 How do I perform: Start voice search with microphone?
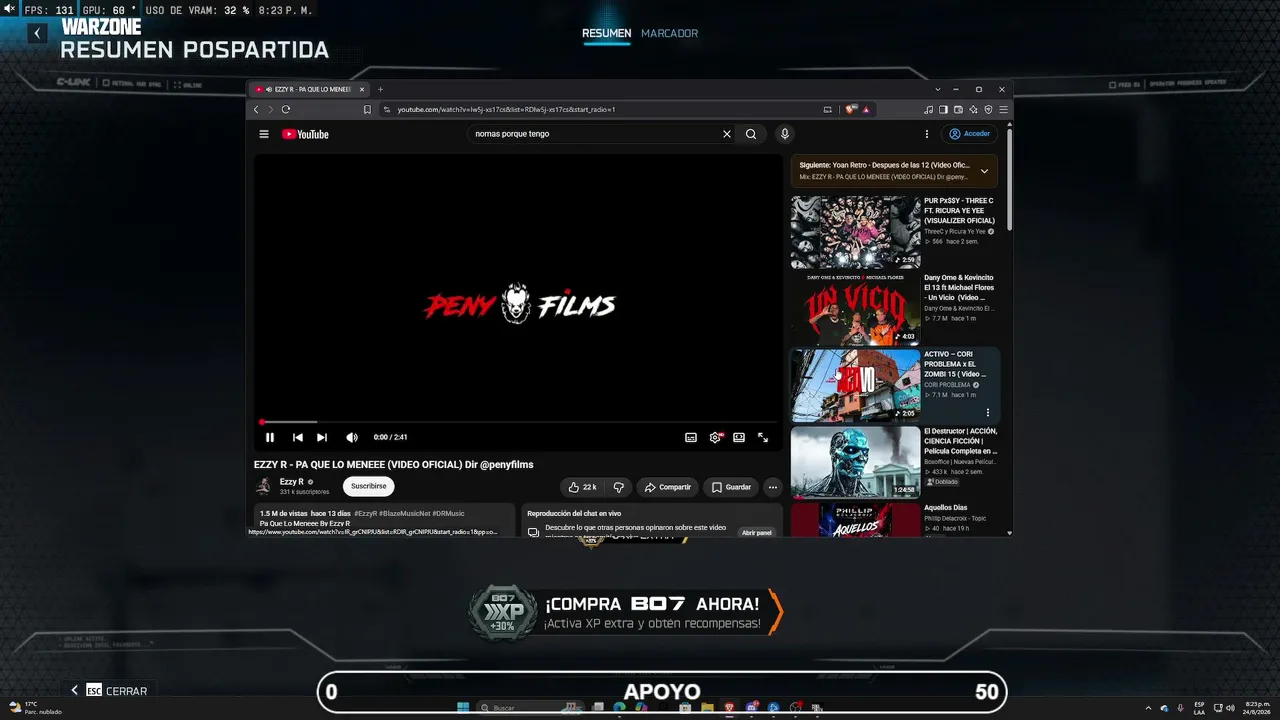pyautogui.click(x=785, y=134)
